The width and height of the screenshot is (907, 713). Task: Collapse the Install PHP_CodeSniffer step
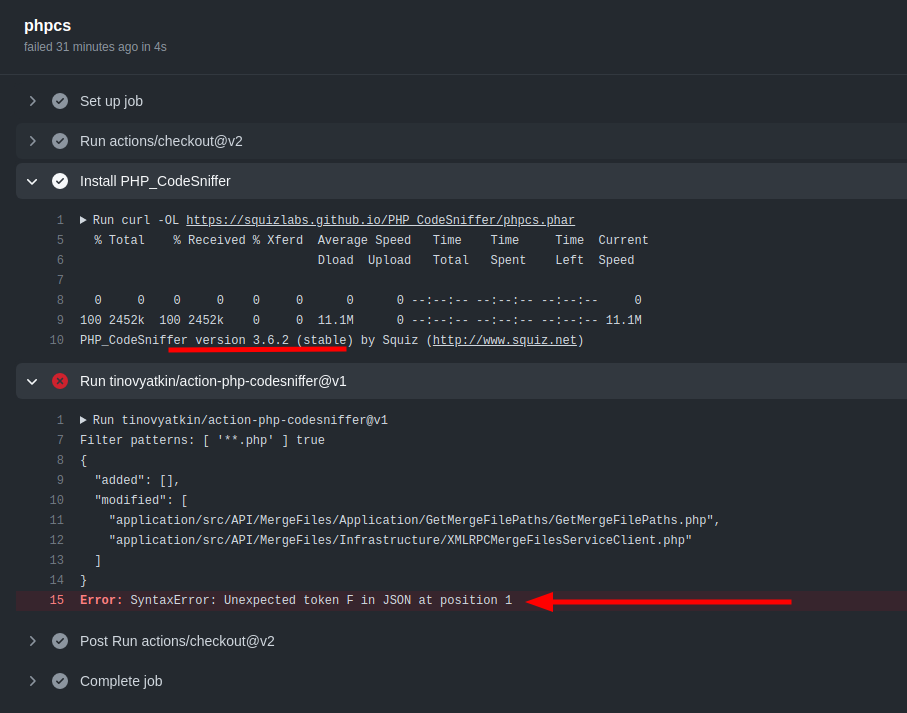click(x=32, y=182)
